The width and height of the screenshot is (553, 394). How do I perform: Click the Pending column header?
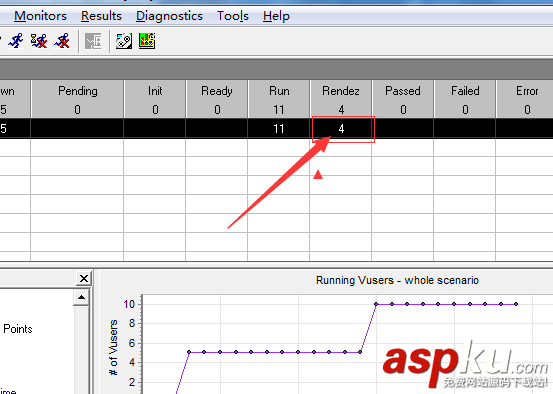(77, 99)
